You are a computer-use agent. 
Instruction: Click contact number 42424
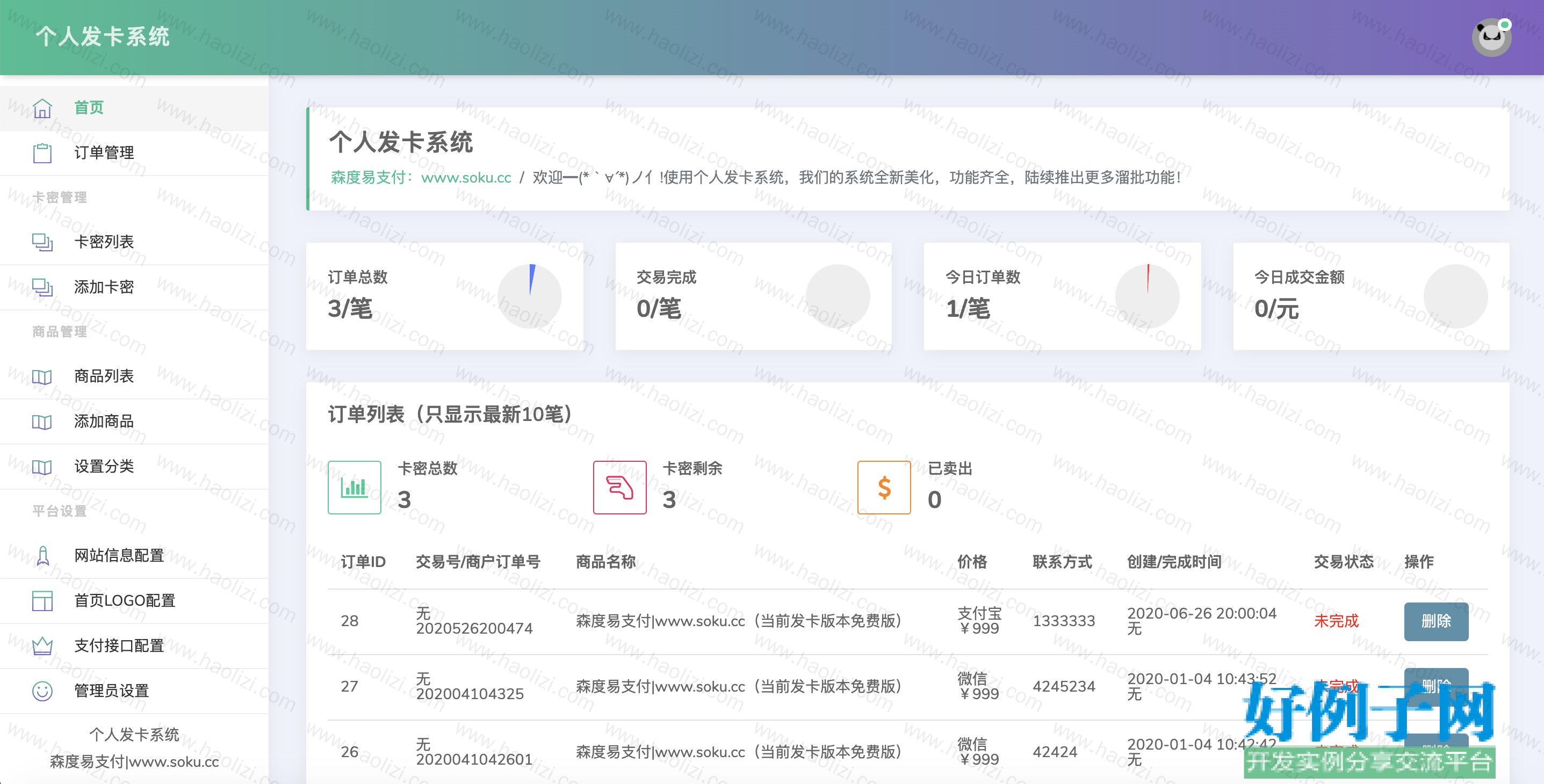(x=1055, y=752)
